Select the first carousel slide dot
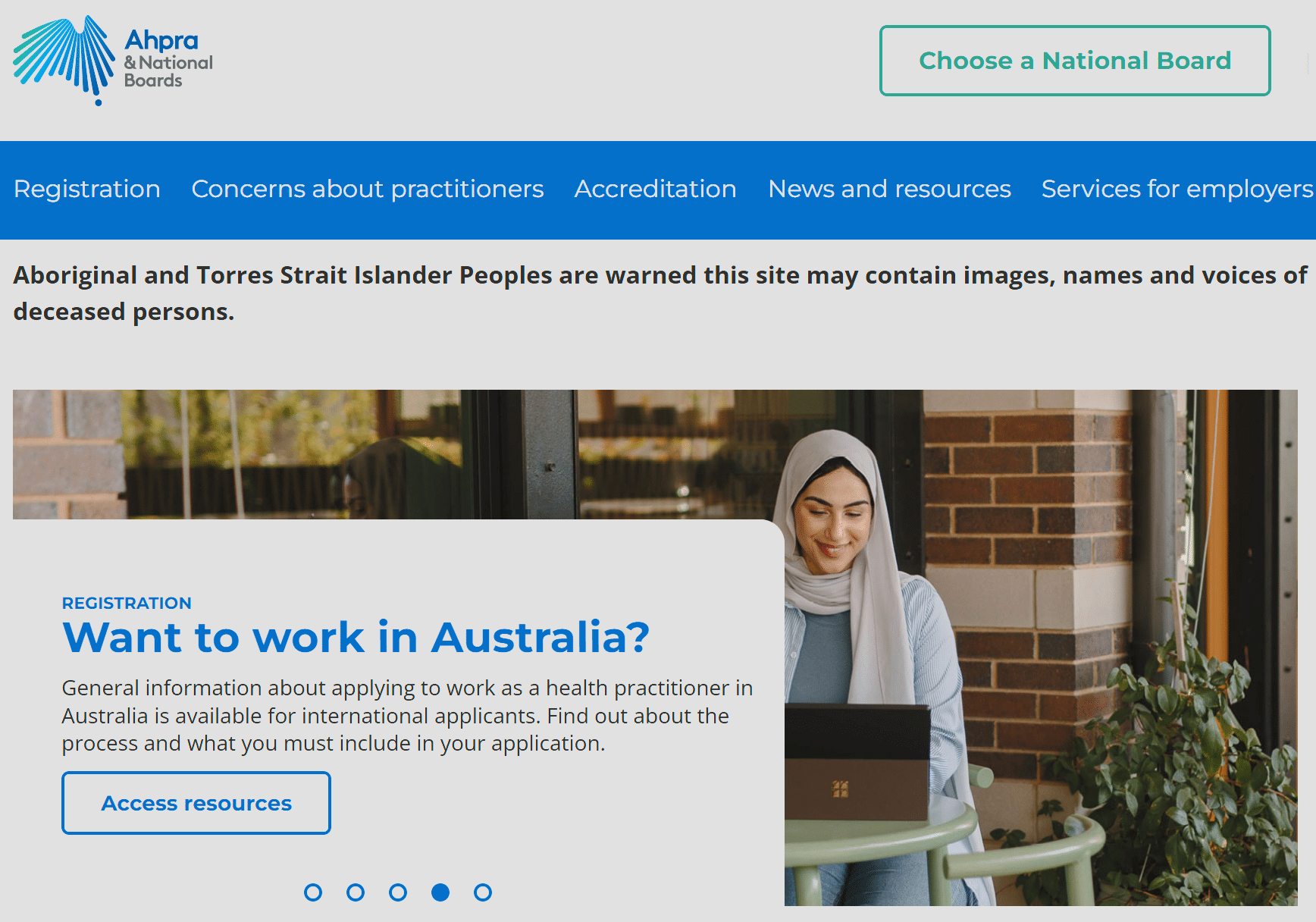 [313, 892]
